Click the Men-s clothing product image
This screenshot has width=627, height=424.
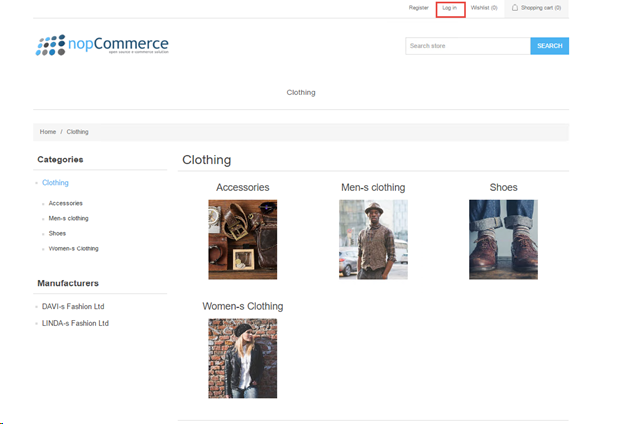pyautogui.click(x=373, y=239)
